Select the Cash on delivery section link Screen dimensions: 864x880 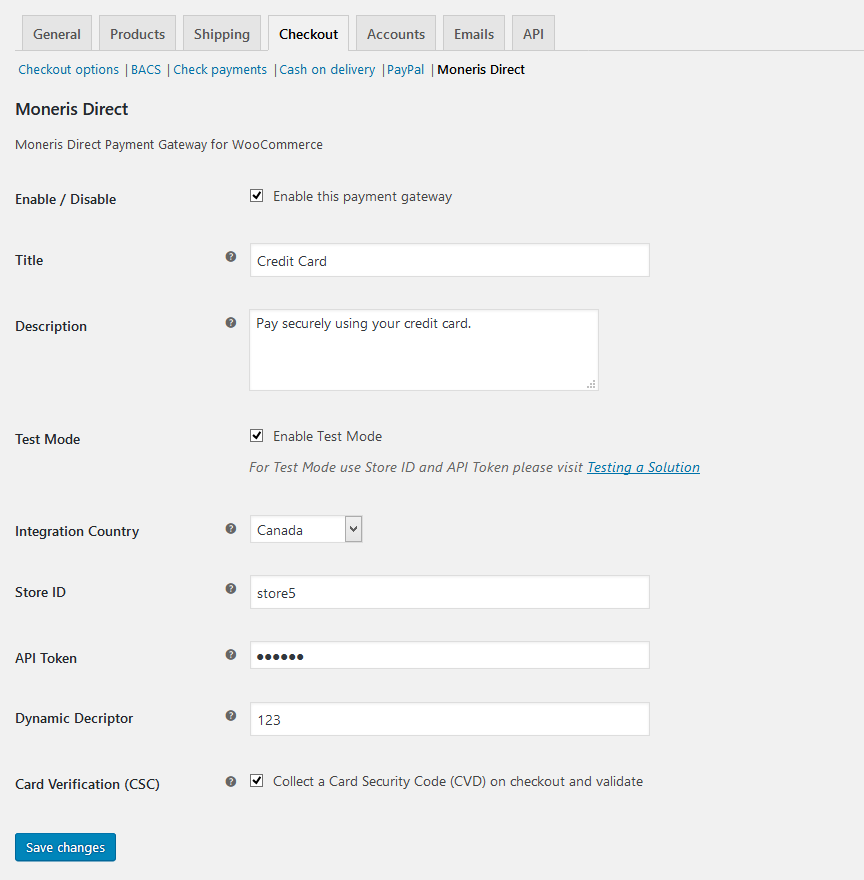(x=327, y=70)
